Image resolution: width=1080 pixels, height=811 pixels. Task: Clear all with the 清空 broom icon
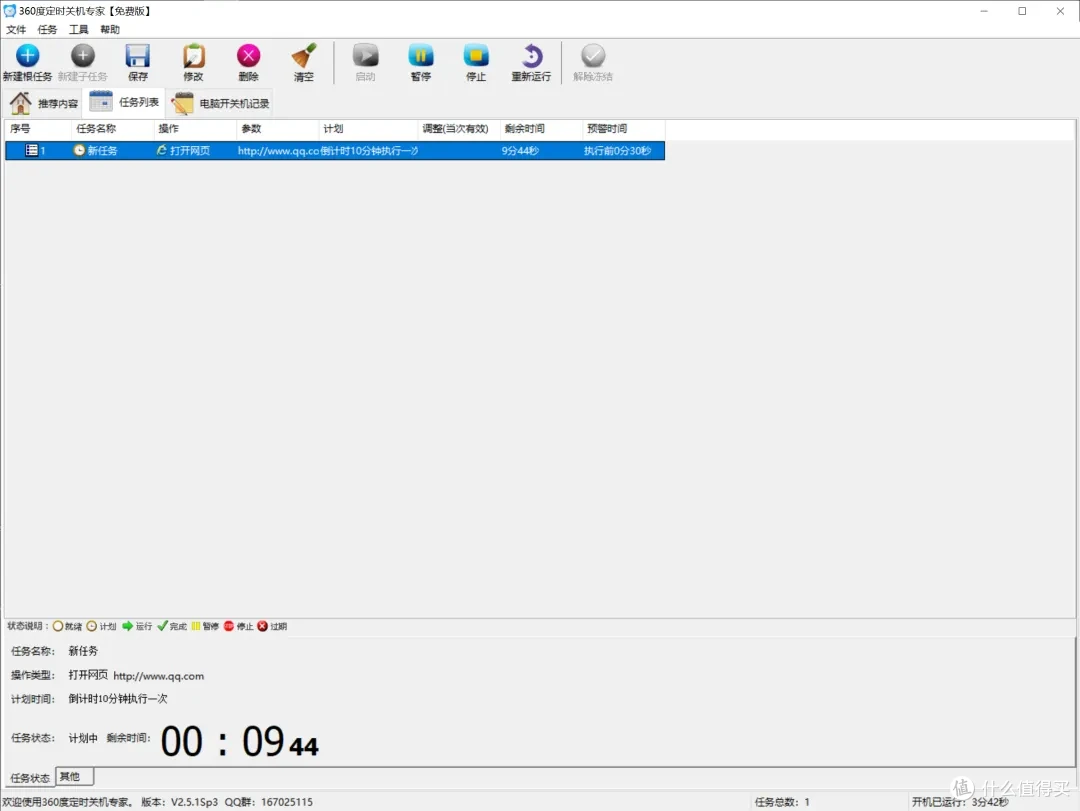(x=304, y=56)
